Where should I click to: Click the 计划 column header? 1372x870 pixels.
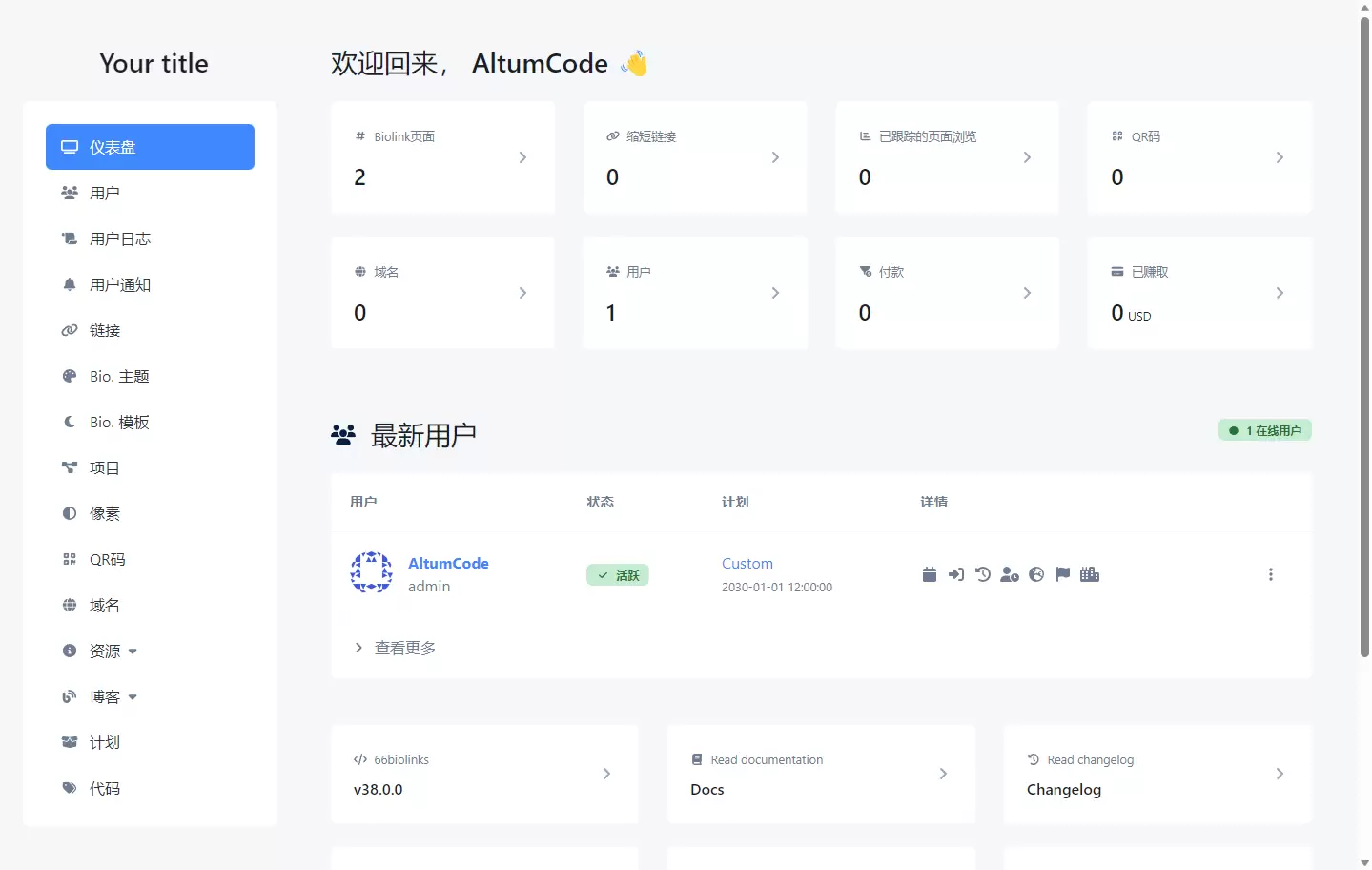tap(735, 502)
